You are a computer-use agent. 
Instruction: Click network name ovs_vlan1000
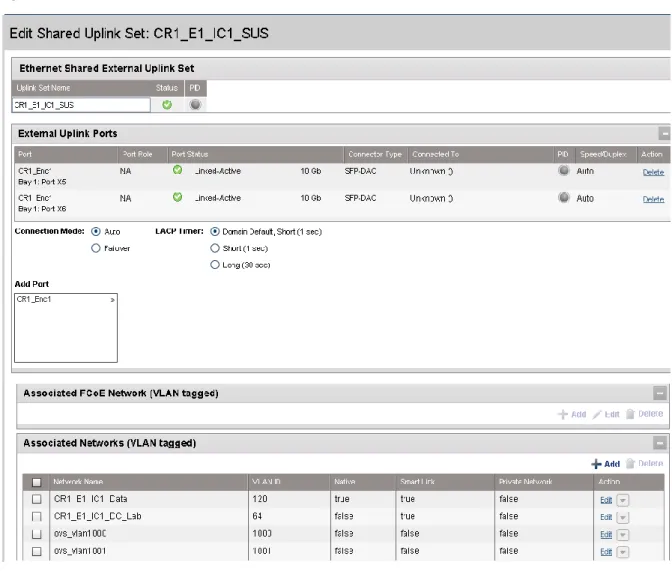80,534
